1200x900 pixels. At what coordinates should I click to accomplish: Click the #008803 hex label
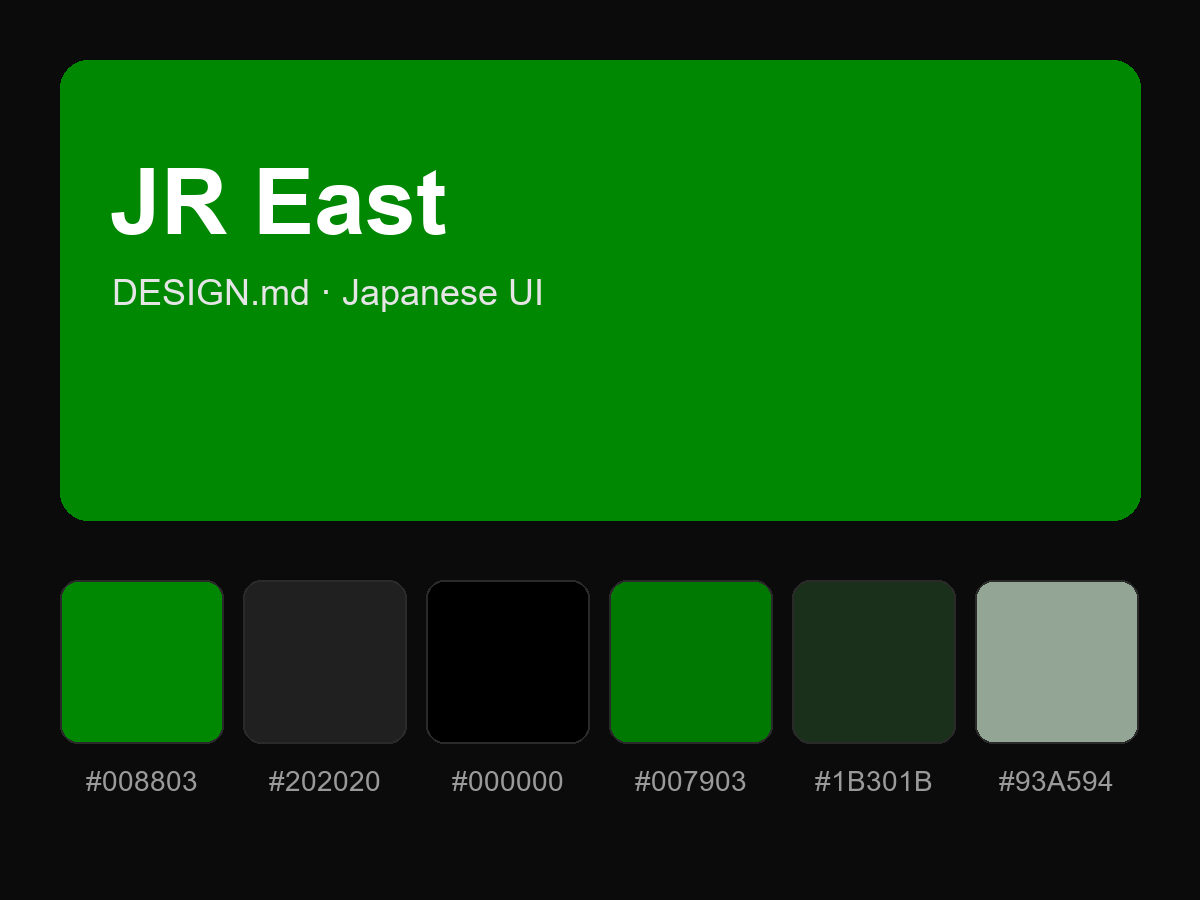click(142, 782)
